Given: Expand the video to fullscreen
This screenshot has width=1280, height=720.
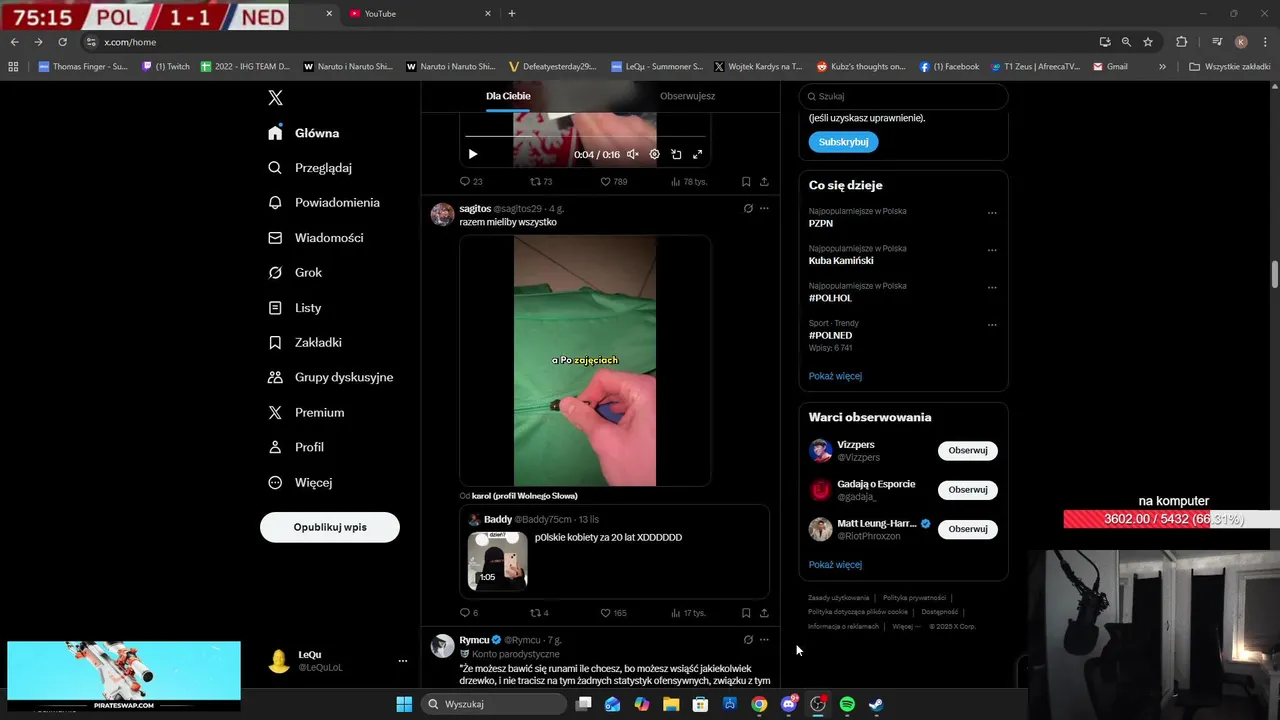Looking at the screenshot, I should click(x=698, y=154).
